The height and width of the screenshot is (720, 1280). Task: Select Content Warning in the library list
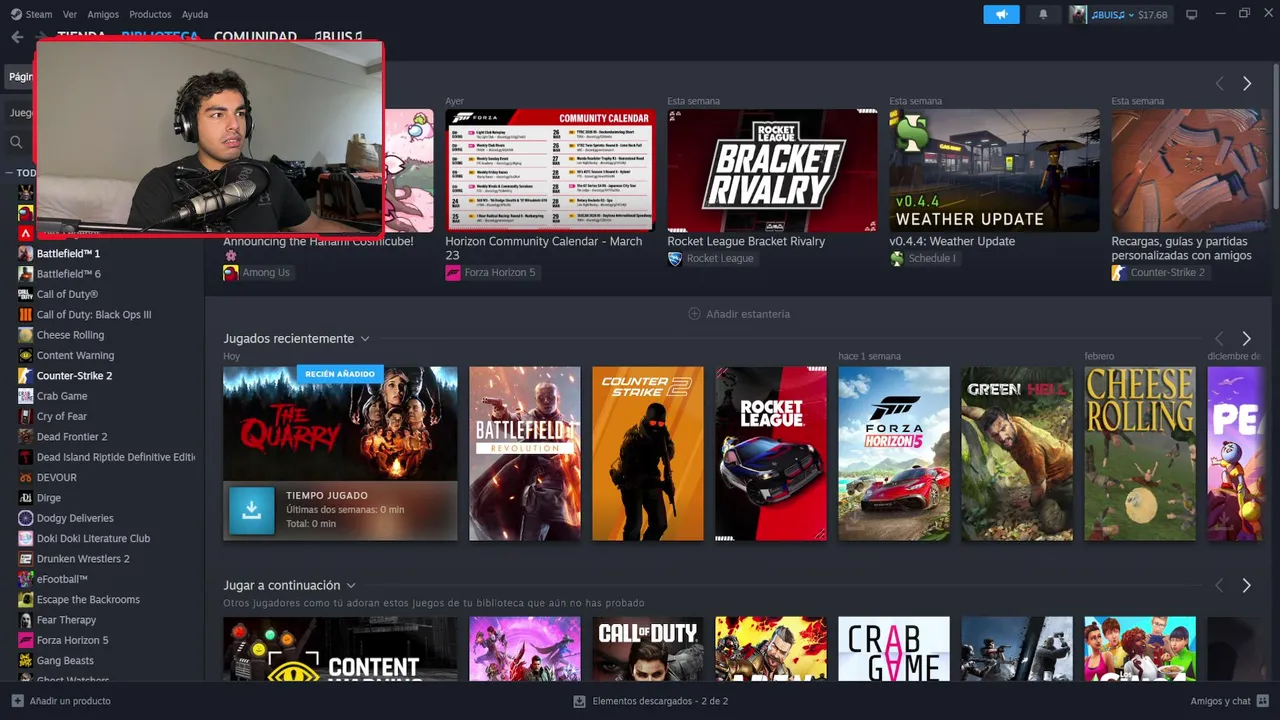point(75,355)
